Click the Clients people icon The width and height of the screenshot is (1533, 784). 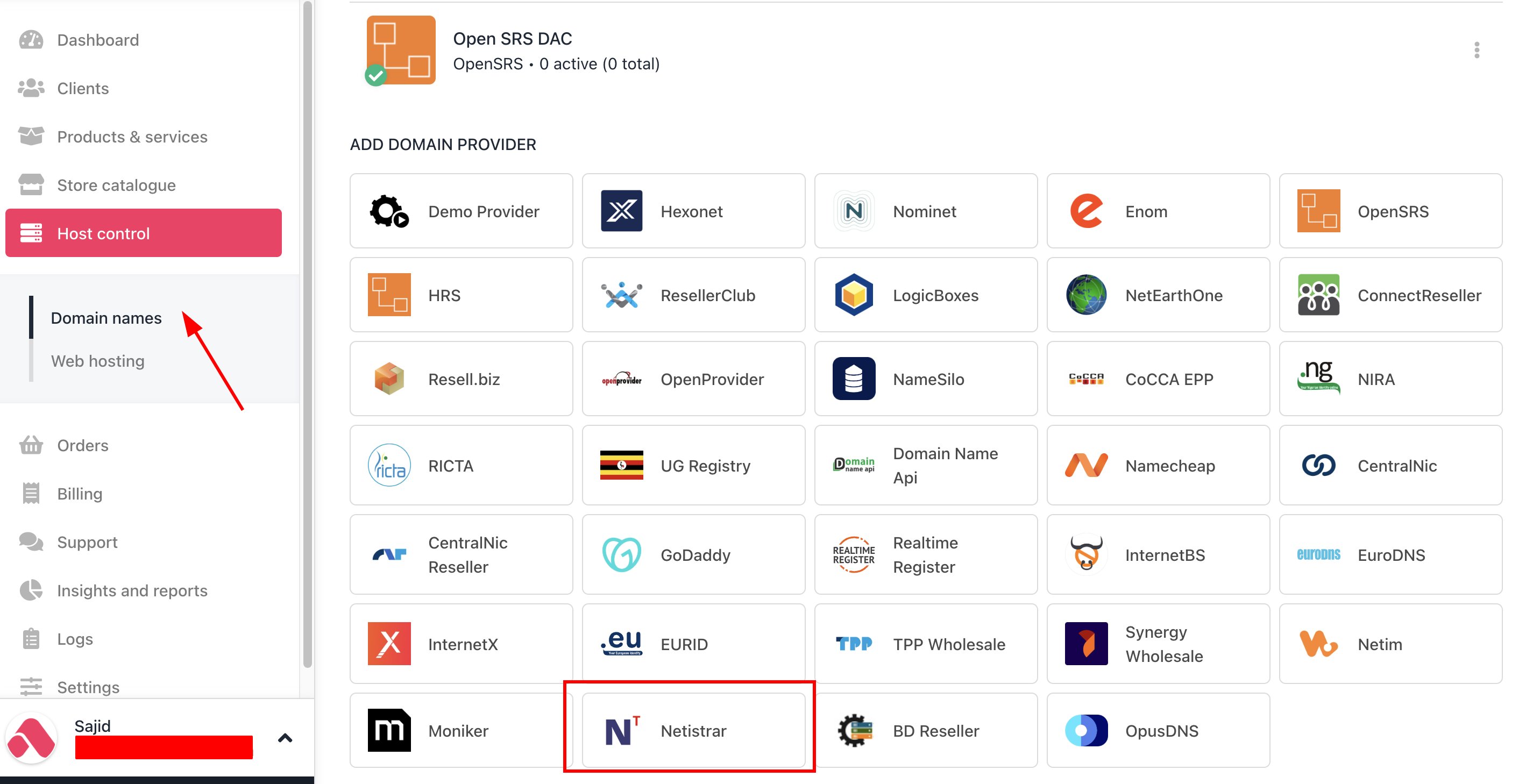coord(31,88)
